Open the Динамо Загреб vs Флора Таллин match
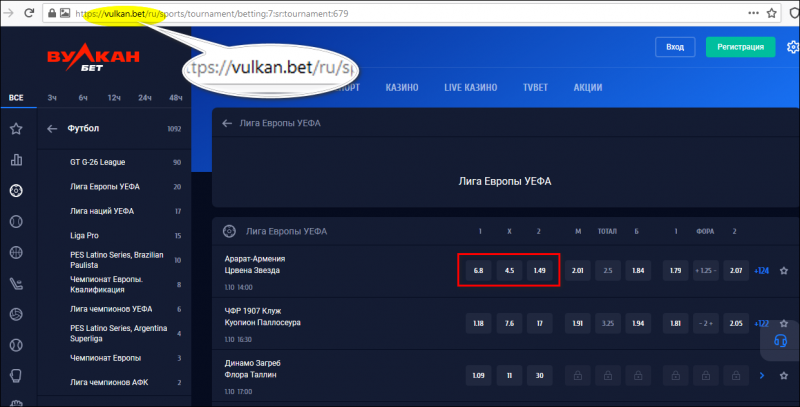Screen dimensions: 800x407 (x=253, y=369)
